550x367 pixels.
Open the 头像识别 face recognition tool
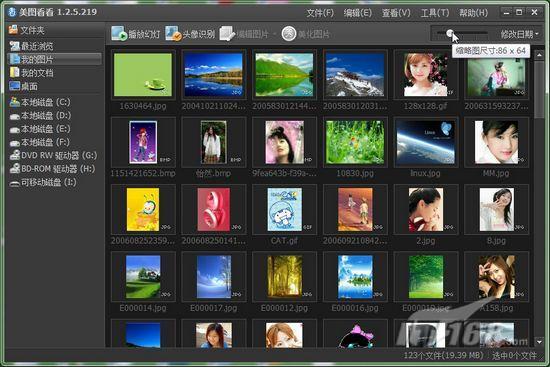coord(173,33)
